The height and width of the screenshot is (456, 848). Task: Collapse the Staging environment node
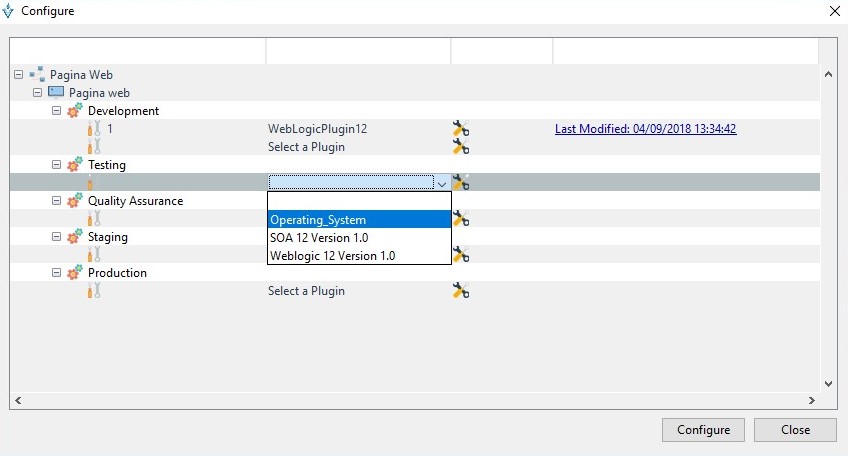tap(57, 237)
